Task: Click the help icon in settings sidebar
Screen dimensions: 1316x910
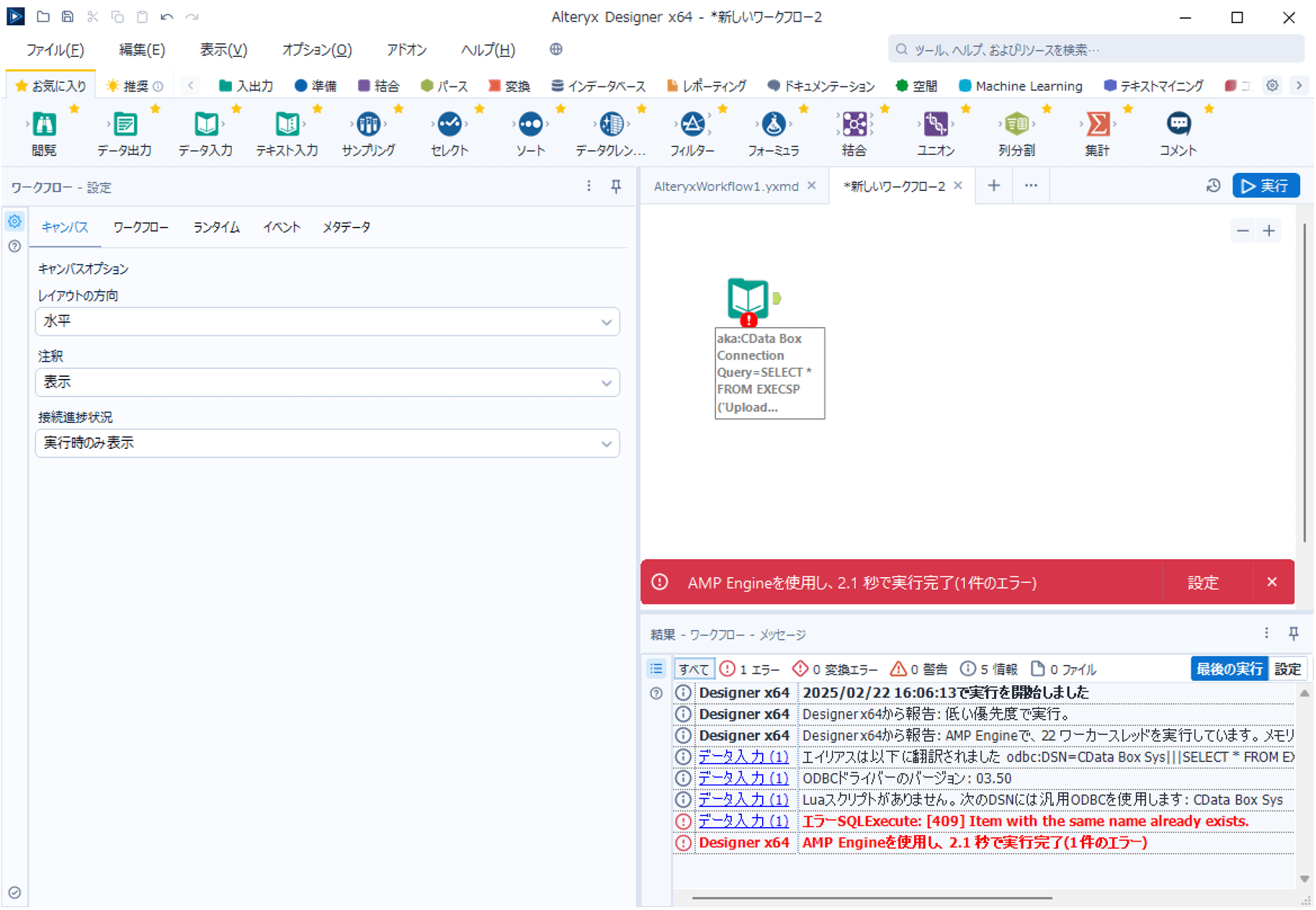Action: click(x=14, y=246)
